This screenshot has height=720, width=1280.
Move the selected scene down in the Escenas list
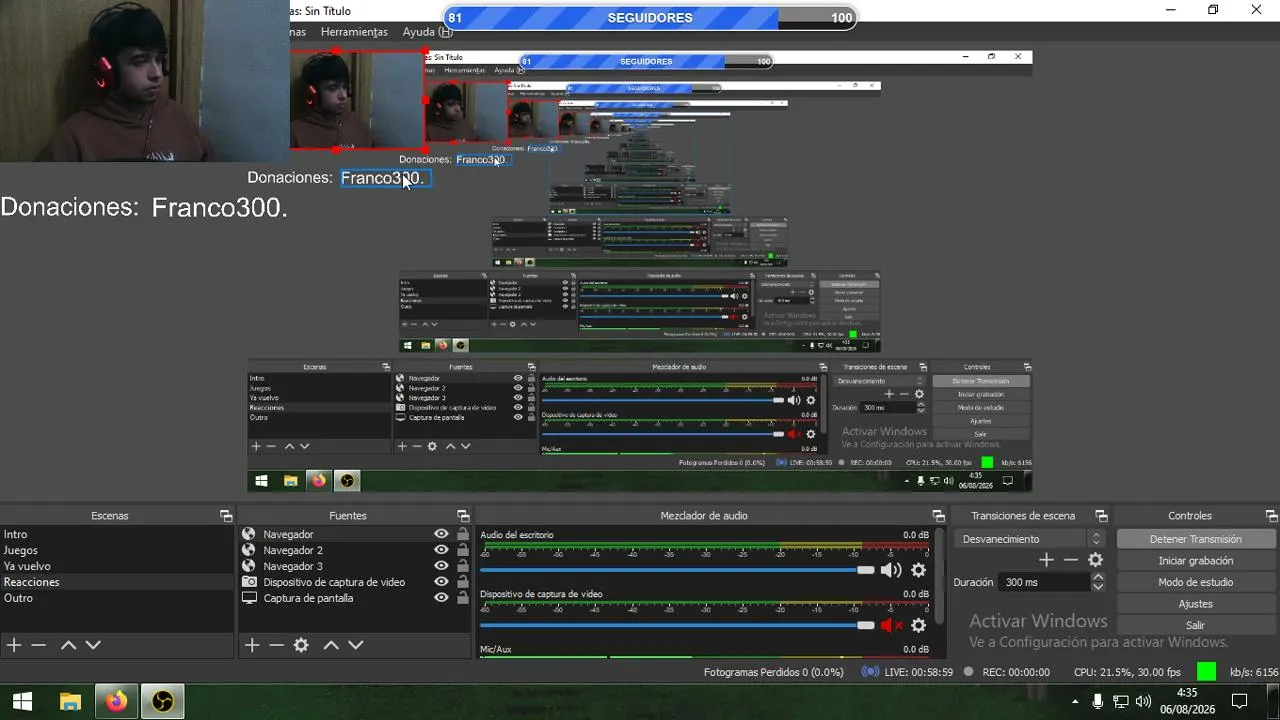pos(93,645)
